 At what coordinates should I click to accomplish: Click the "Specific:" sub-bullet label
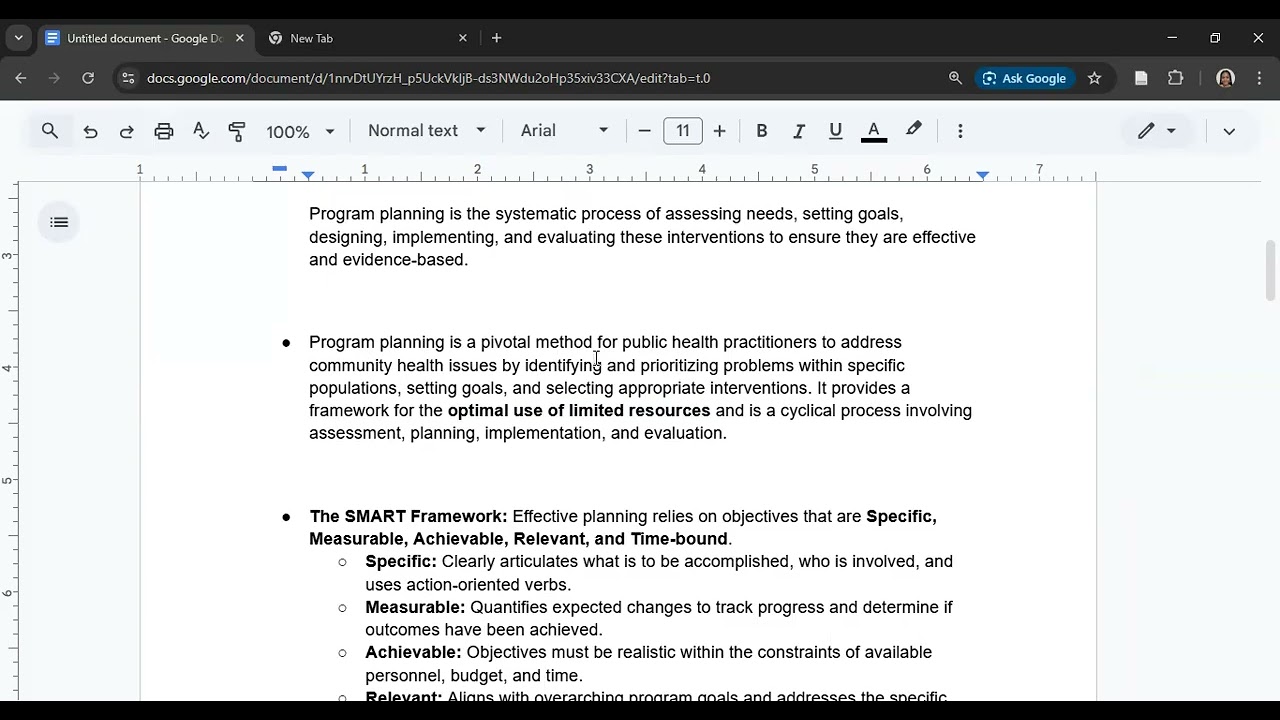(401, 562)
